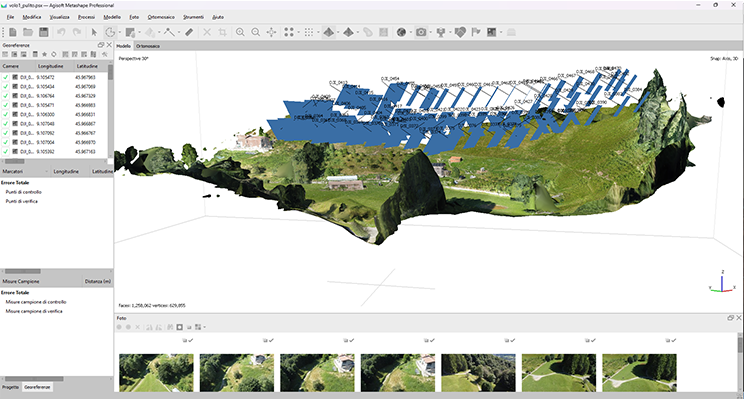
Task: Expand the basemap globe dropdown arrow
Action: [410, 32]
